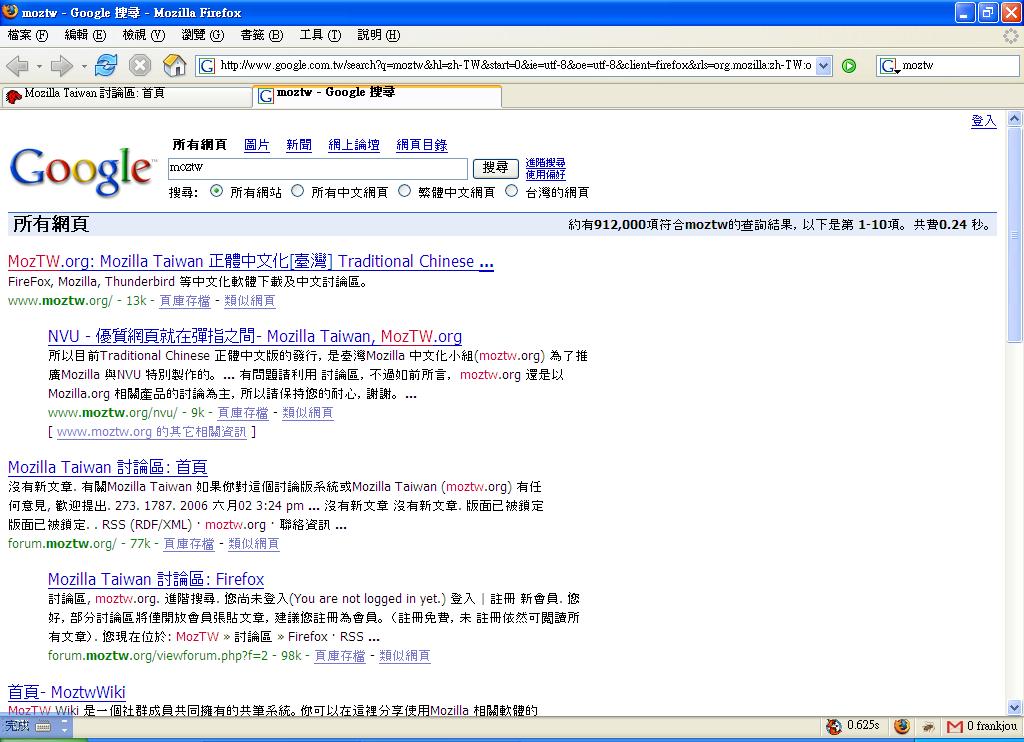Click the vertical scrollbar down arrow

coord(1015,707)
